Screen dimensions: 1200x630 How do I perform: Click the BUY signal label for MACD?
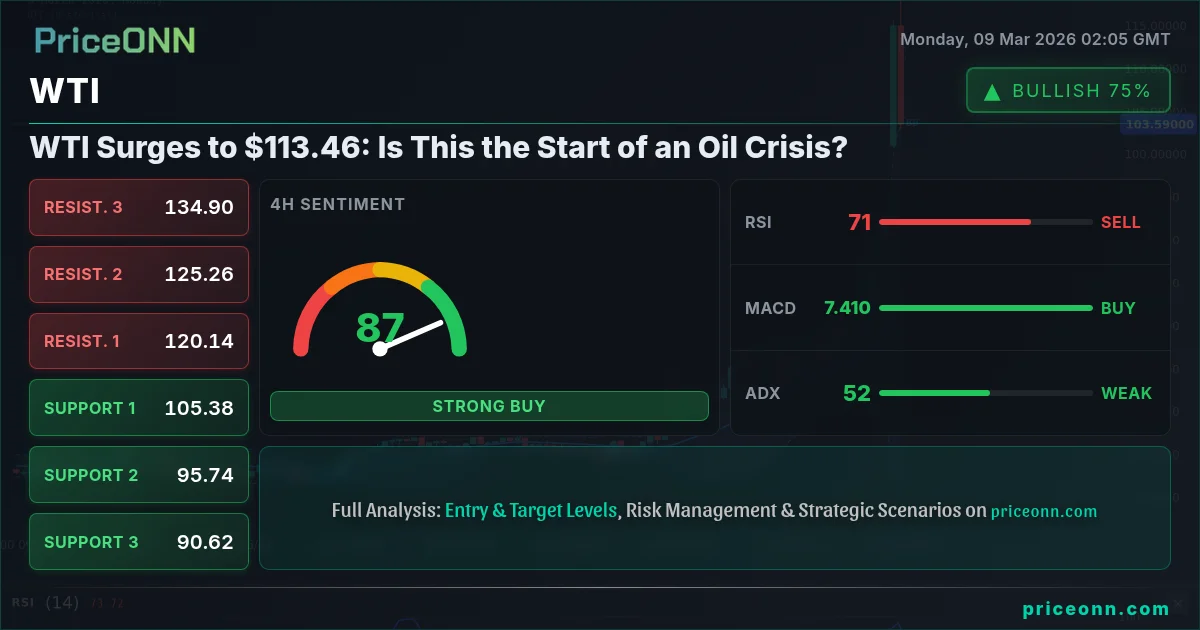tap(1118, 308)
